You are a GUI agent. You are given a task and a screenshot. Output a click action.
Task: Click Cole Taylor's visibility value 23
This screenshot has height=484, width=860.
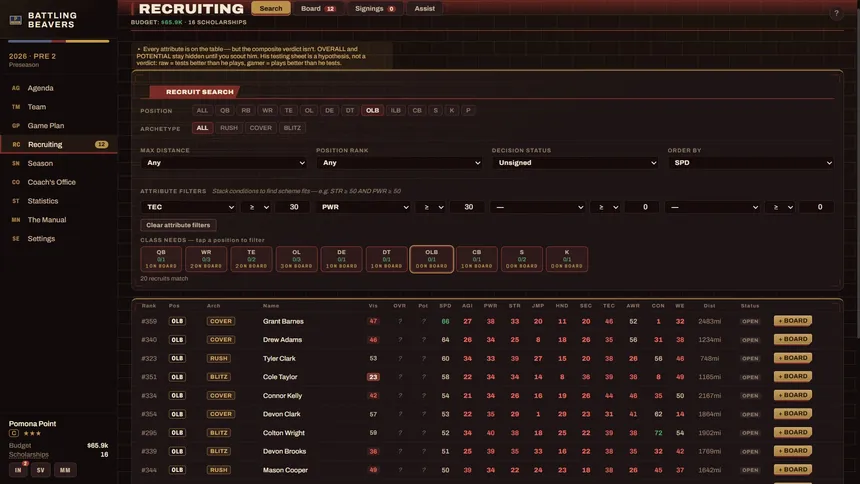[373, 377]
